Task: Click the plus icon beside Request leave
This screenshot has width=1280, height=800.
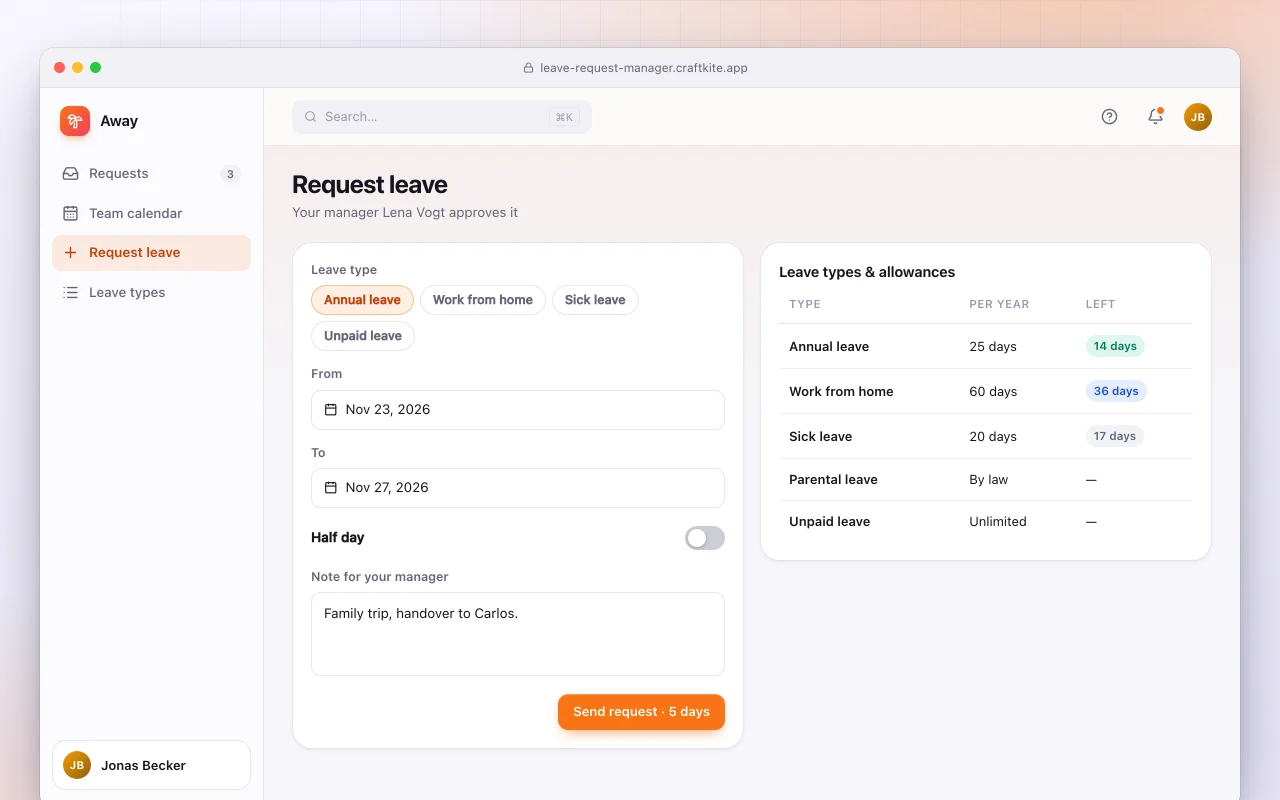Action: point(70,253)
